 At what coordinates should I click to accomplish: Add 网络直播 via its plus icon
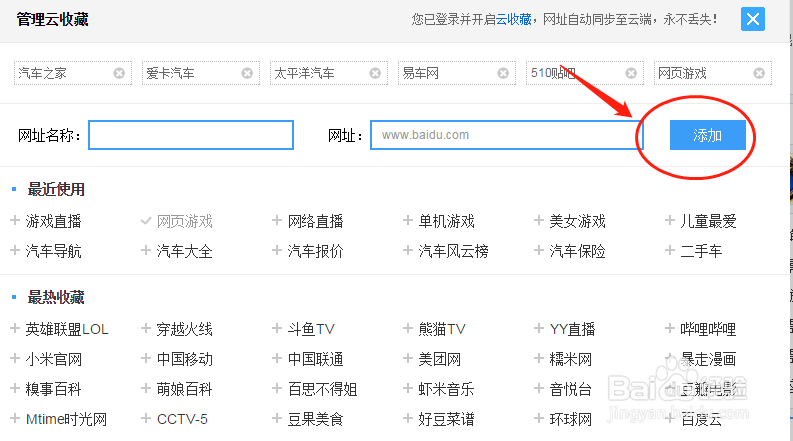(x=277, y=220)
